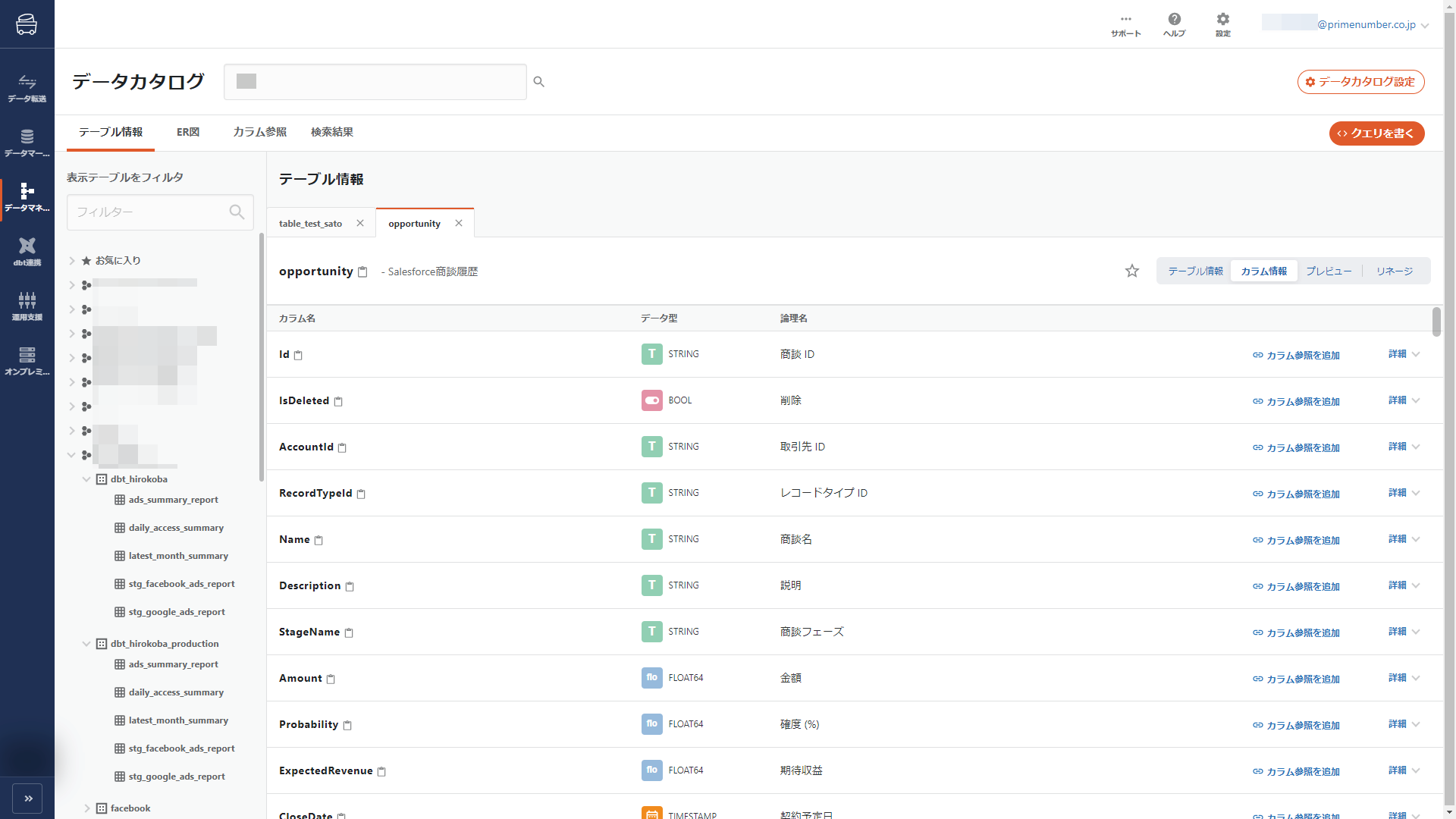Copy the Description column name
1456x819 pixels.
[350, 586]
